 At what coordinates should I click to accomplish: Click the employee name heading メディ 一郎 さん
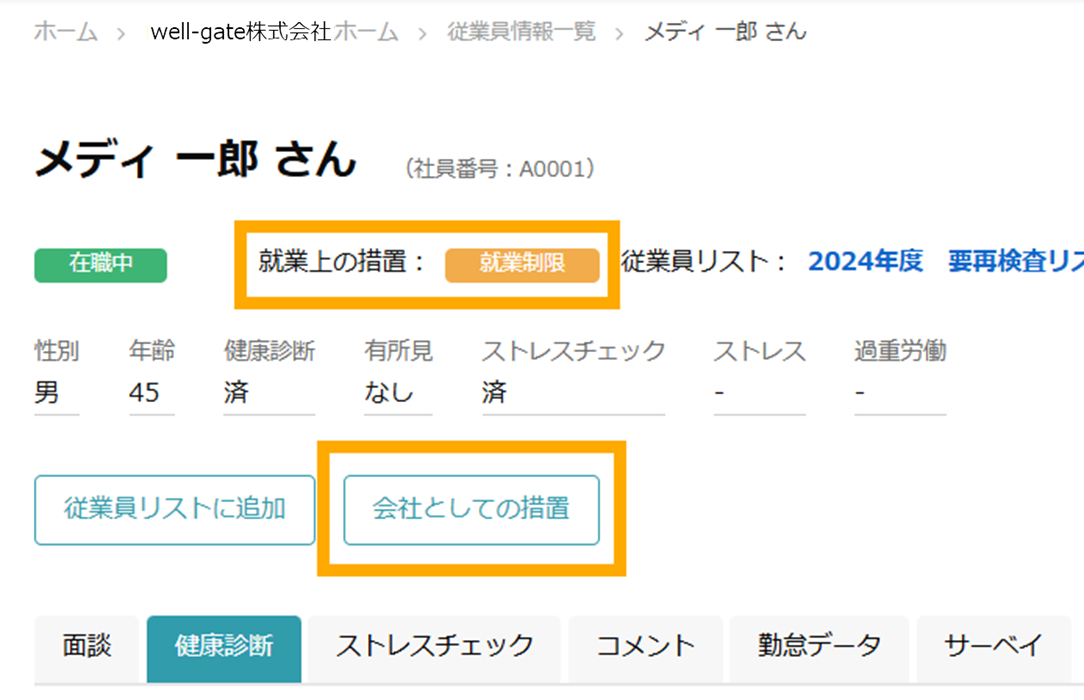pyautogui.click(x=196, y=160)
